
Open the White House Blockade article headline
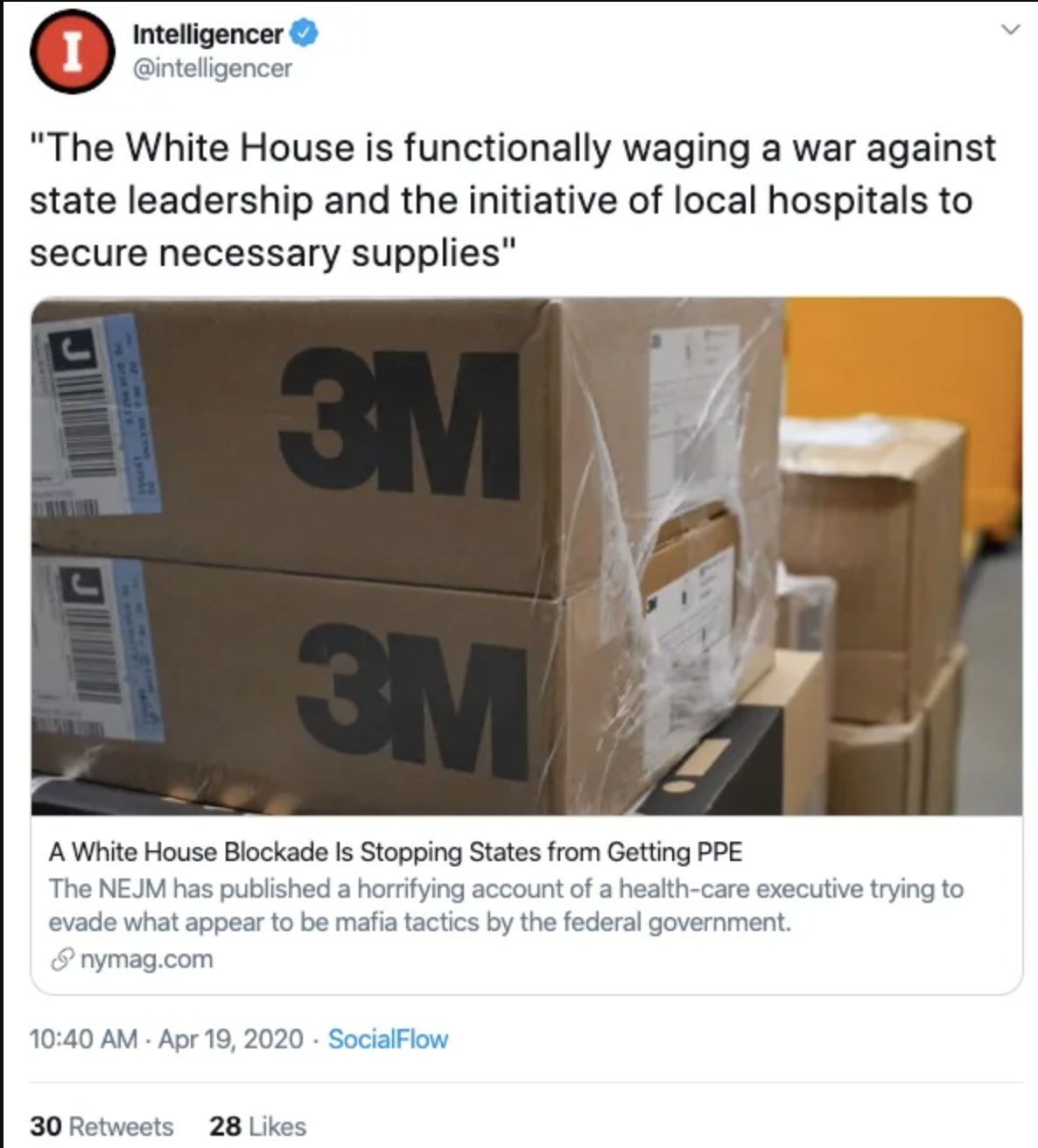coord(396,851)
